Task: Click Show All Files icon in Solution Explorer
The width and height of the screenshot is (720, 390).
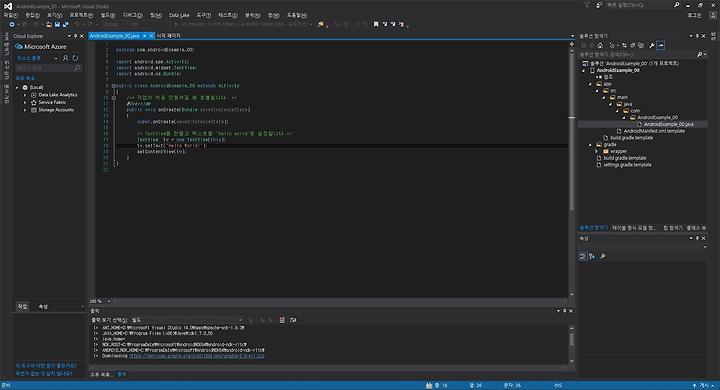Action: tap(641, 45)
